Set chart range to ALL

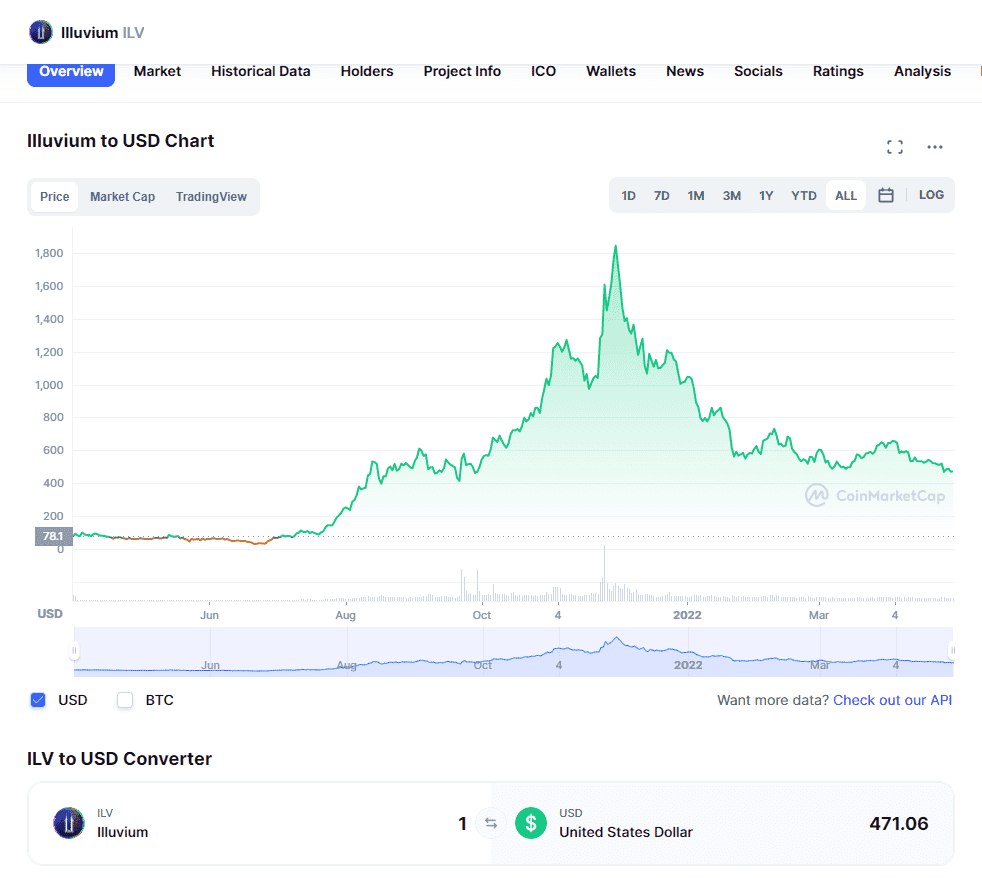point(845,195)
